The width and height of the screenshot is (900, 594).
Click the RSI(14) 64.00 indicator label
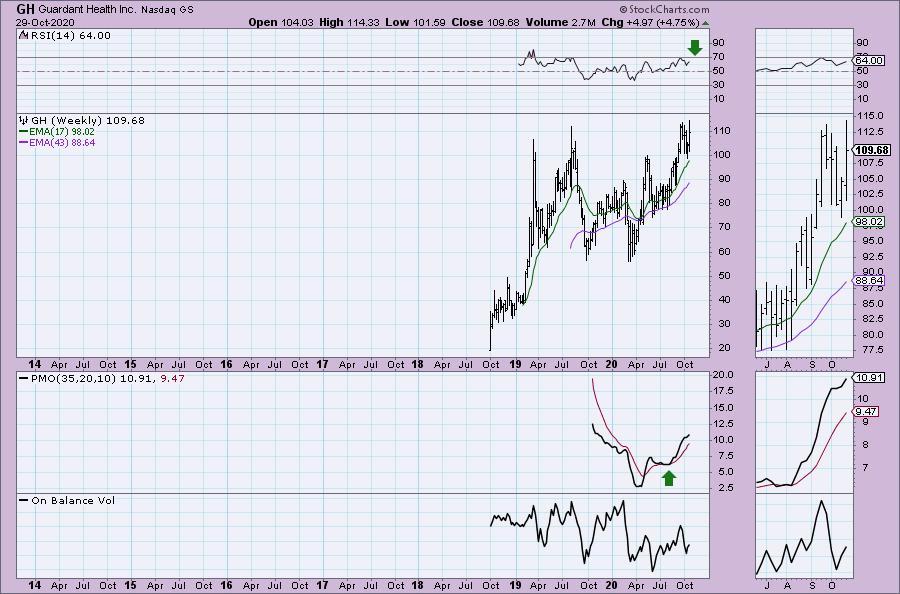point(71,35)
